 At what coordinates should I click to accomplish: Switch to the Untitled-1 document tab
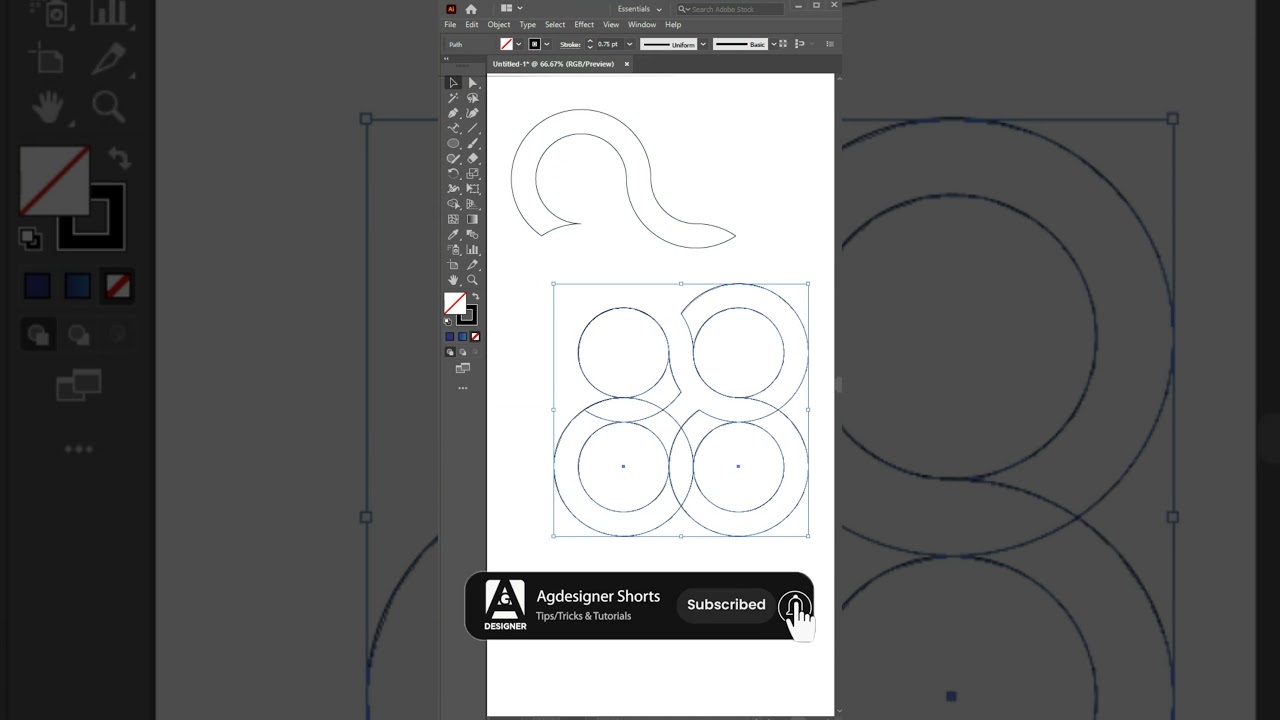click(553, 64)
